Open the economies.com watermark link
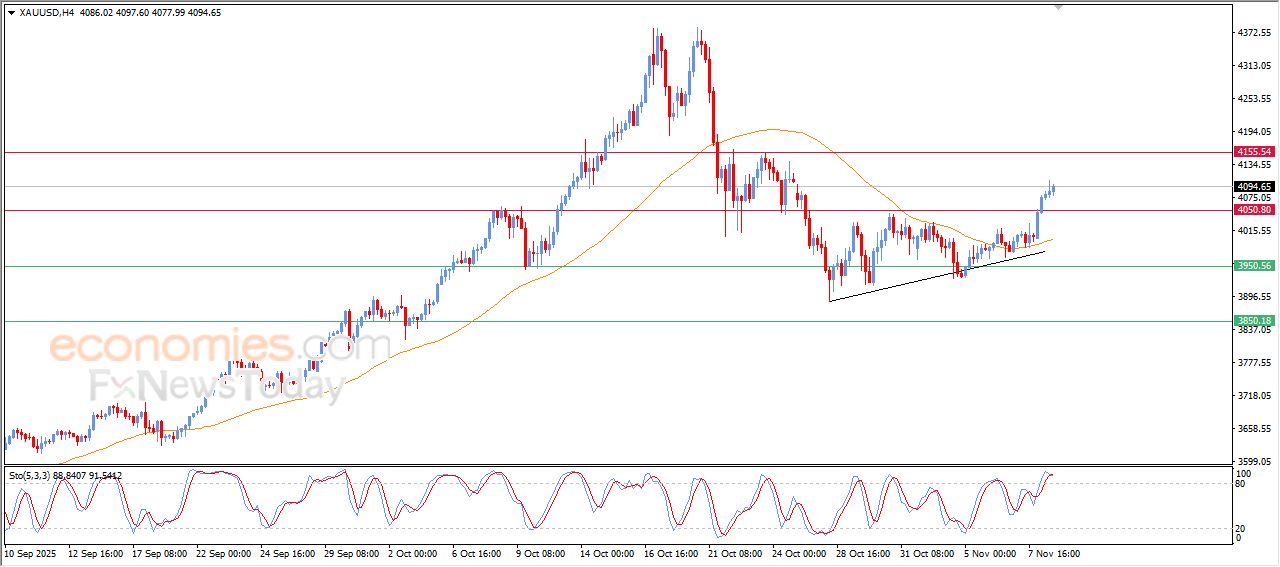The width and height of the screenshot is (1280, 567). [x=220, y=347]
